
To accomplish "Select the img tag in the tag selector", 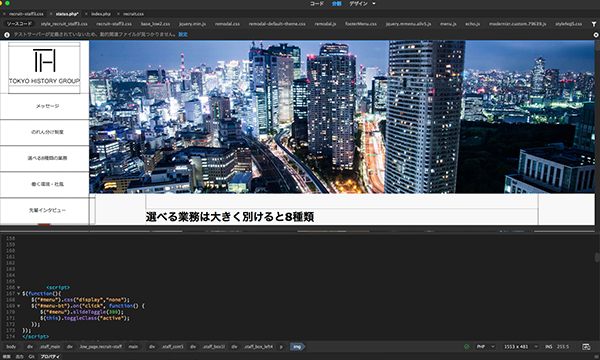I will tap(297, 347).
